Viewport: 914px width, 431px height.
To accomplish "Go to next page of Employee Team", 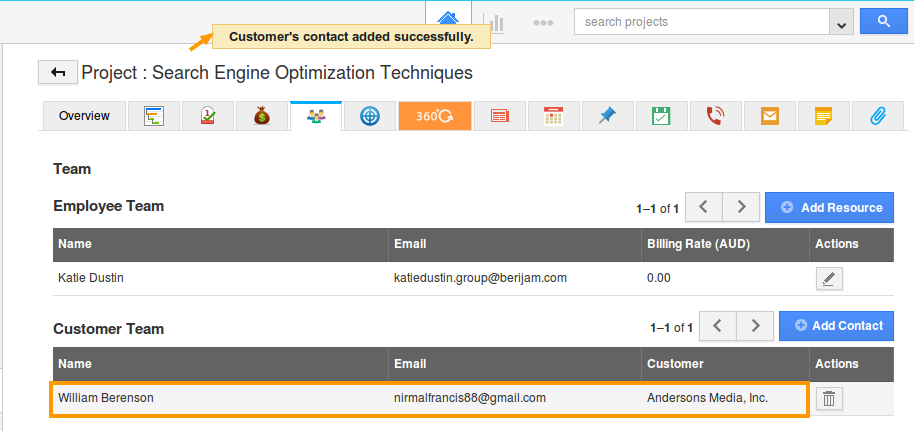I will click(741, 207).
